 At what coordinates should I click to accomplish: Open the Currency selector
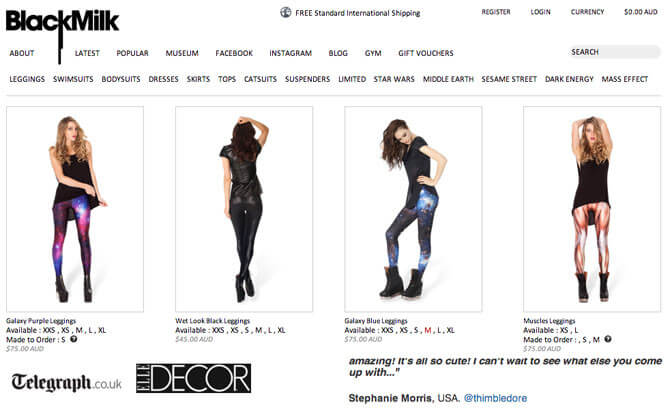click(587, 12)
